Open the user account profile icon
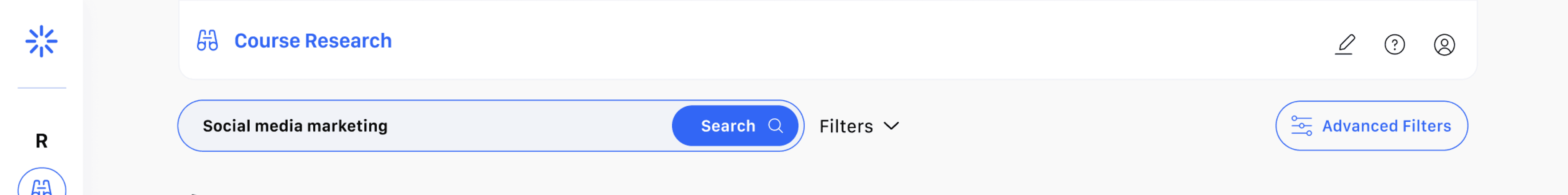This screenshot has height=195, width=1568. point(1444,44)
